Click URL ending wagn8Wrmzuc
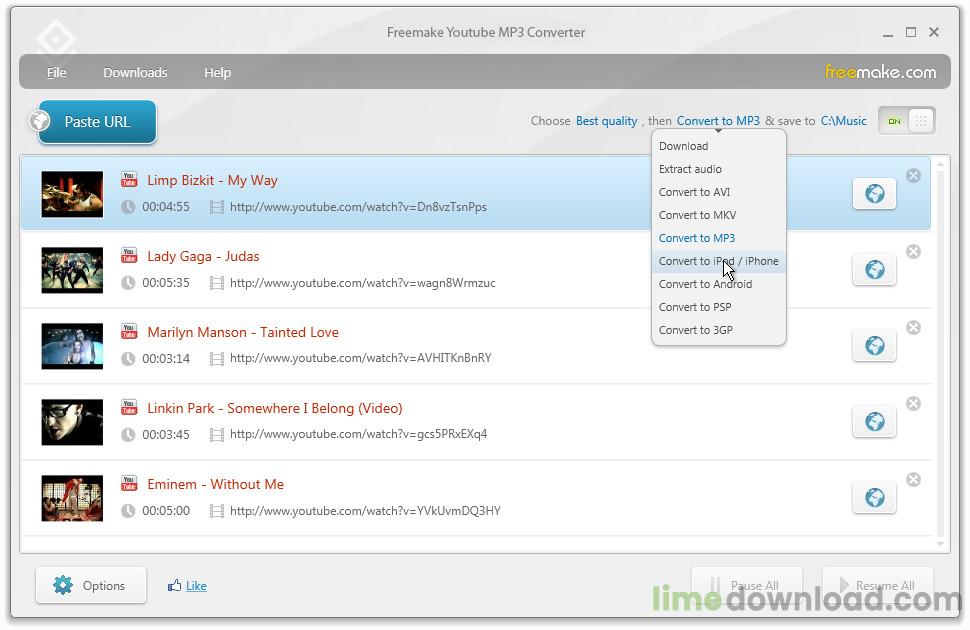970x630 pixels. tap(363, 283)
